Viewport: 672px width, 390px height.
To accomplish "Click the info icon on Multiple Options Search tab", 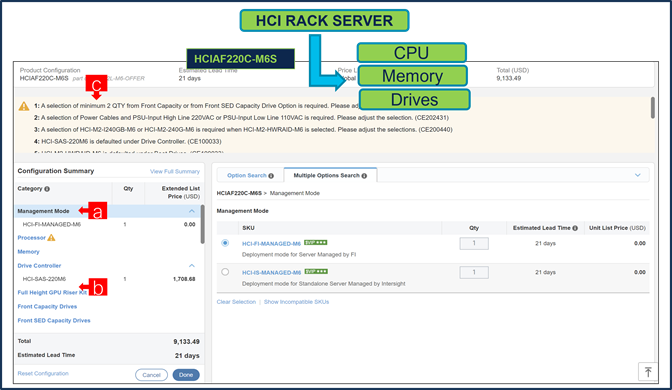I will 364,176.
